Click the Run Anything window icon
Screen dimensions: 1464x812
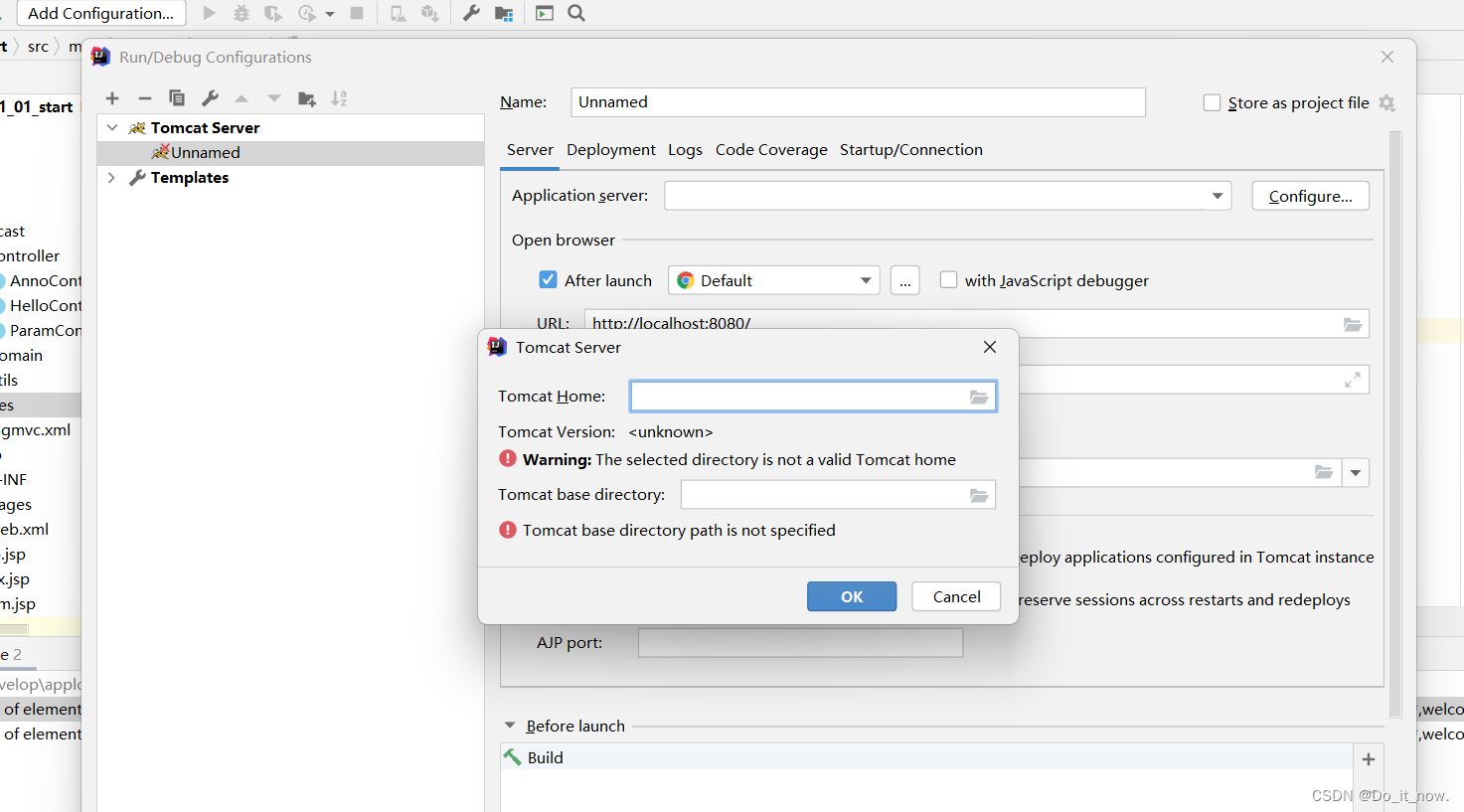(x=545, y=13)
